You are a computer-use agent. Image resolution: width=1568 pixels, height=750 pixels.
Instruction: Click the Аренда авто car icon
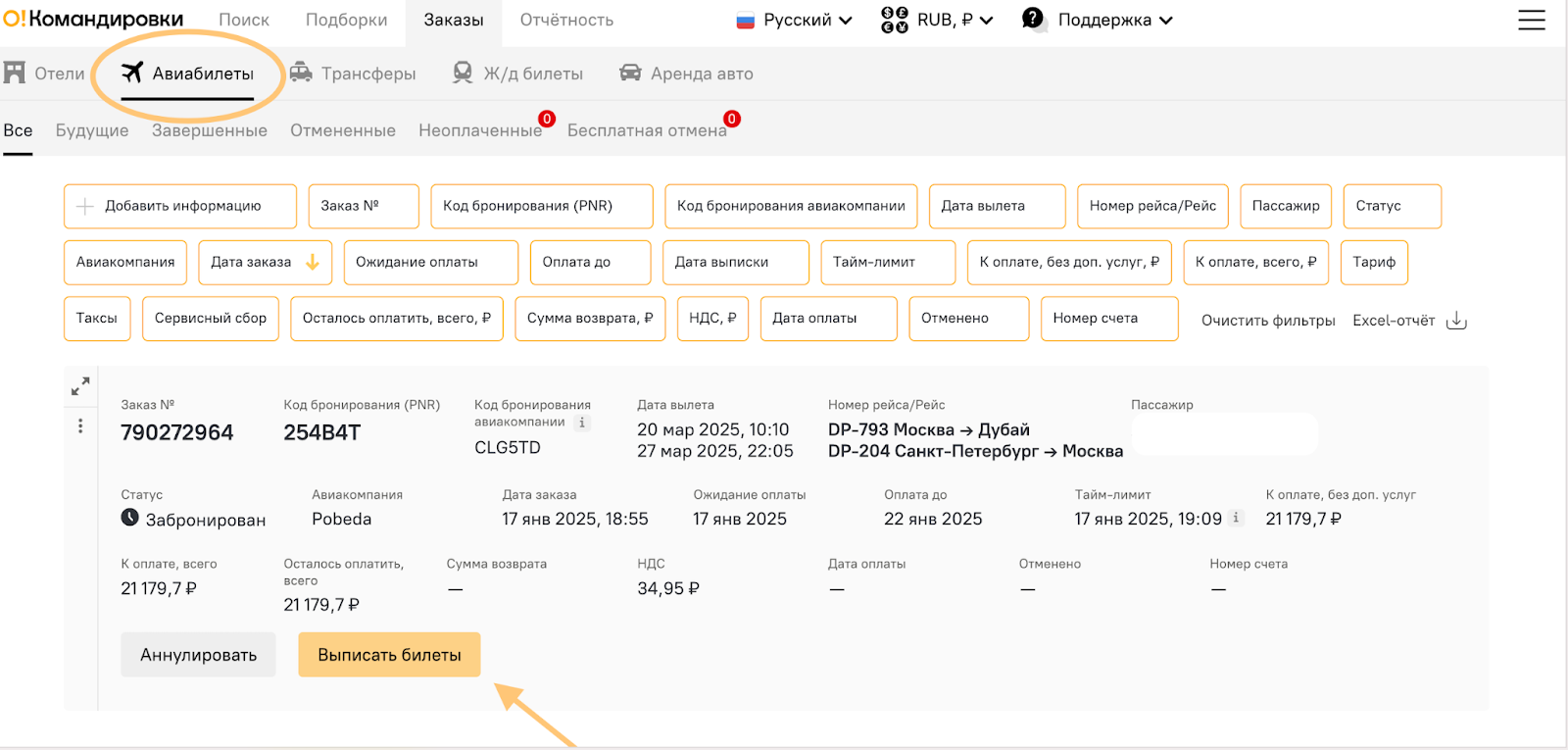coord(630,73)
